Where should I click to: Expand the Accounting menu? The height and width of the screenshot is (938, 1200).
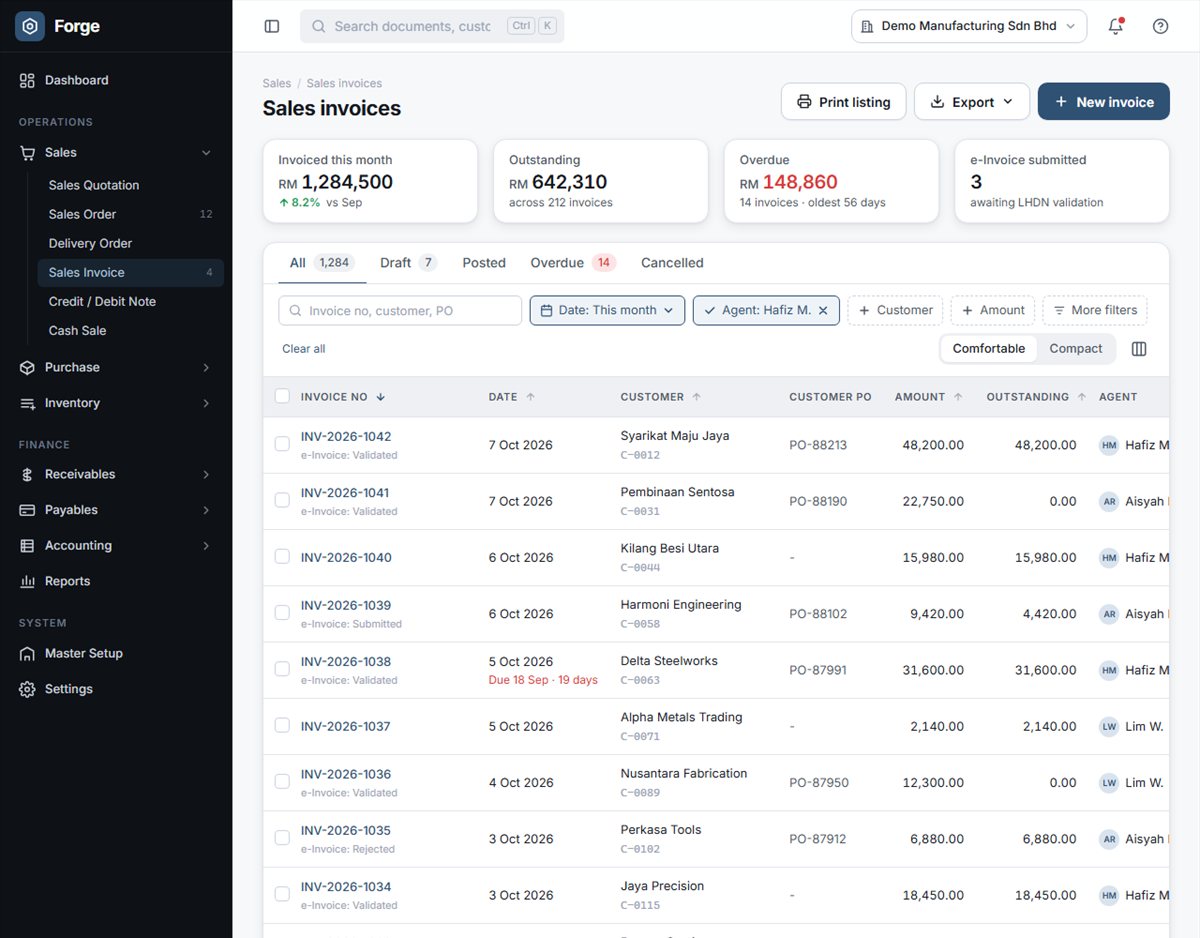pyautogui.click(x=116, y=545)
